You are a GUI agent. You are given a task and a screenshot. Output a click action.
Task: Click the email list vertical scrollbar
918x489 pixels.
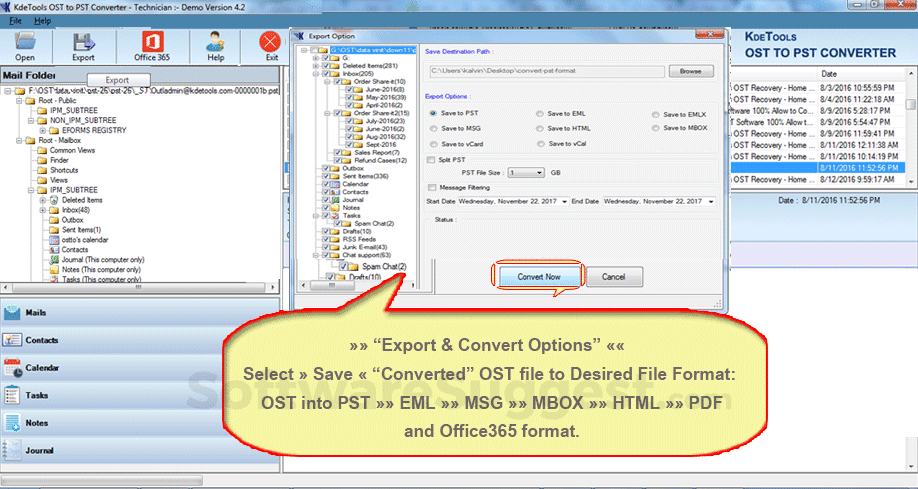click(911, 128)
